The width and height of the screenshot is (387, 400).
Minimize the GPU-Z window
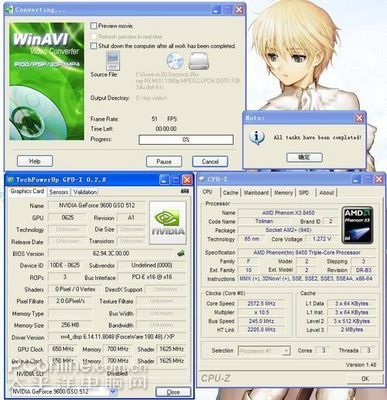164,180
